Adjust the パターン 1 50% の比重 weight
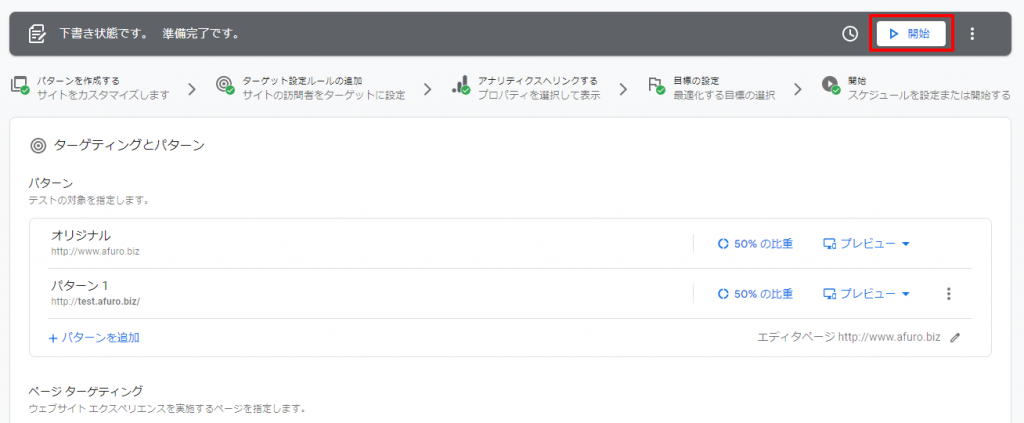1024x423 pixels. [755, 294]
